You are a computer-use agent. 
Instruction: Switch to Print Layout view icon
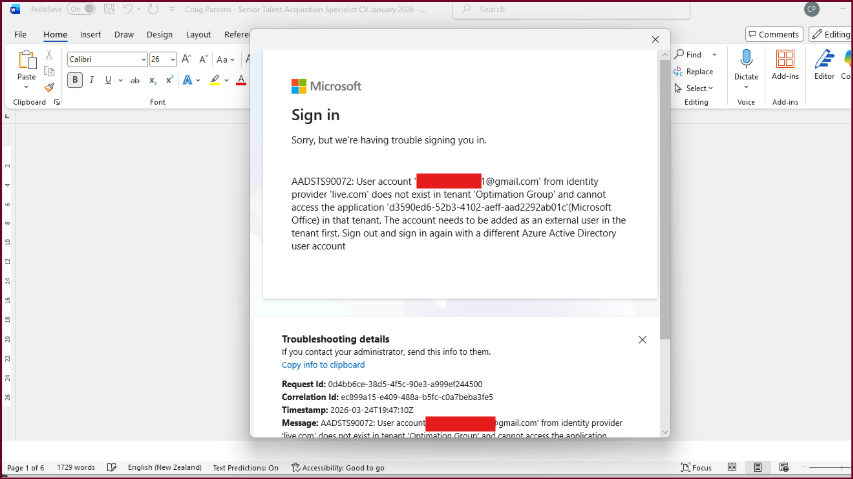[757, 468]
